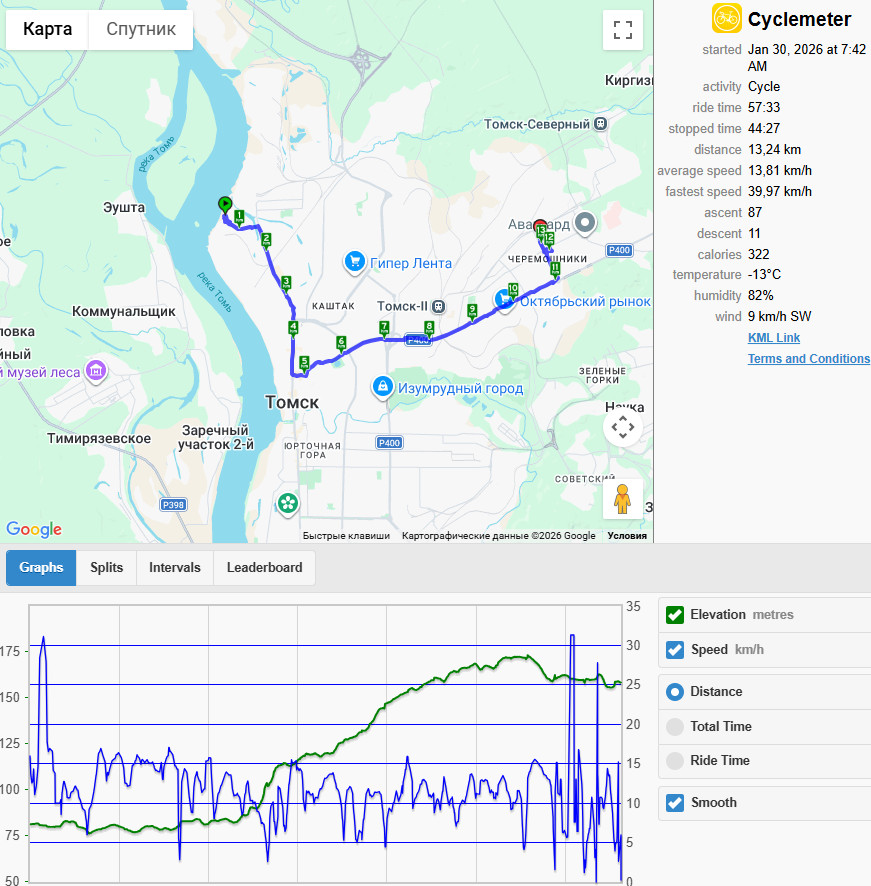This screenshot has width=871, height=886.
Task: Open Terms and Conditions link
Action: pyautogui.click(x=809, y=359)
